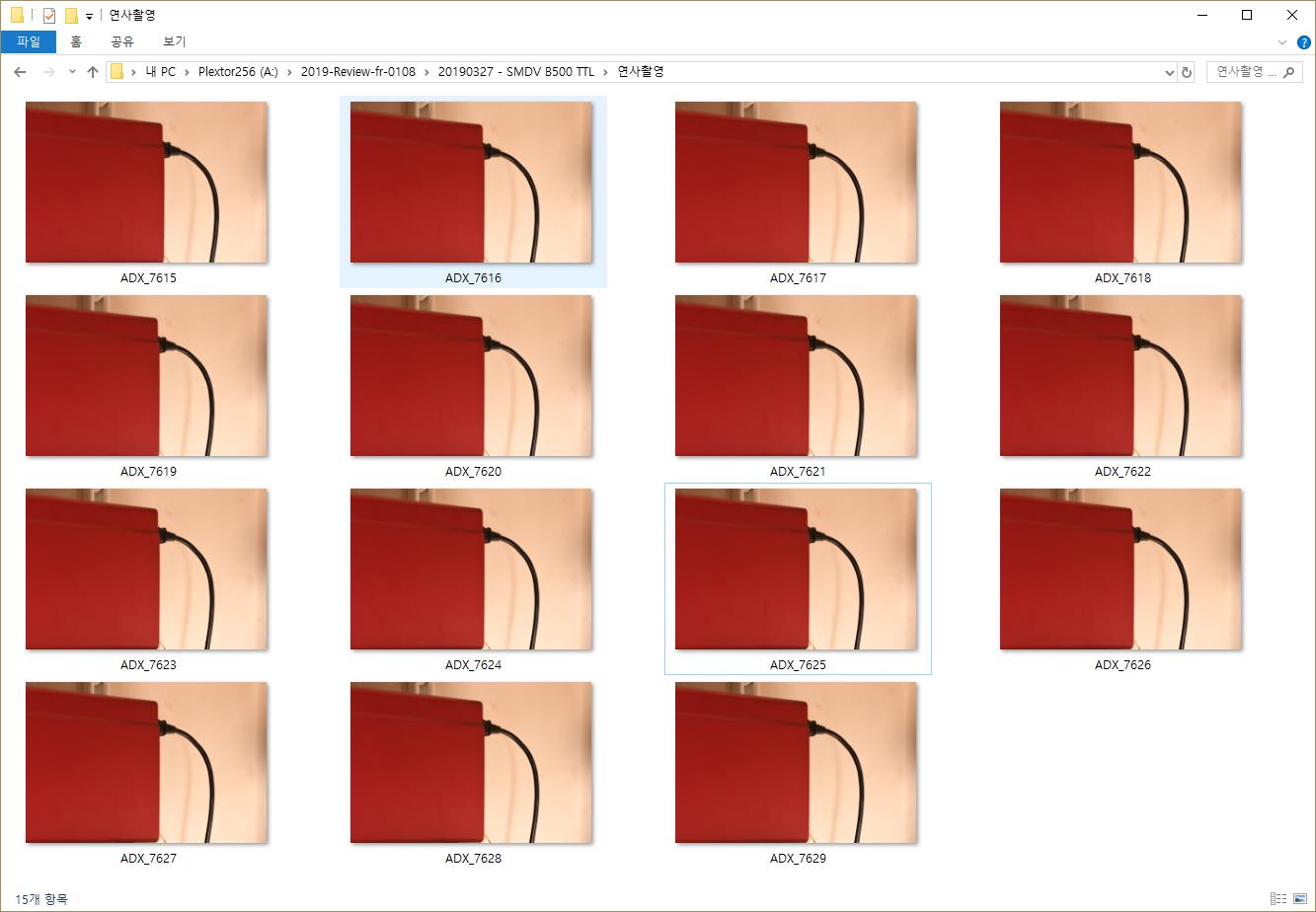
Task: Click the file name label ADX_7618
Action: pyautogui.click(x=1122, y=278)
